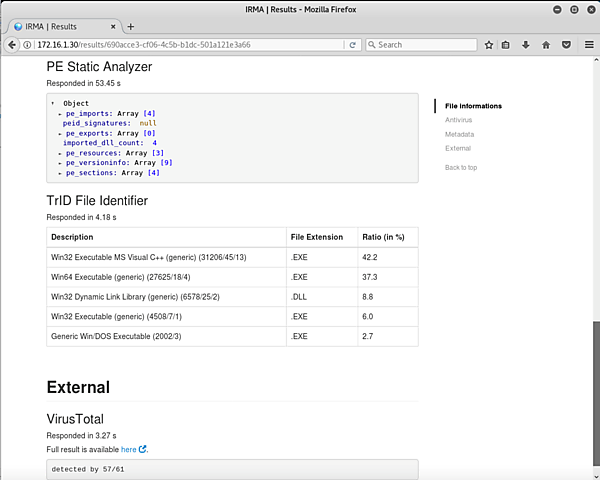Click the Back to top link

point(460,167)
